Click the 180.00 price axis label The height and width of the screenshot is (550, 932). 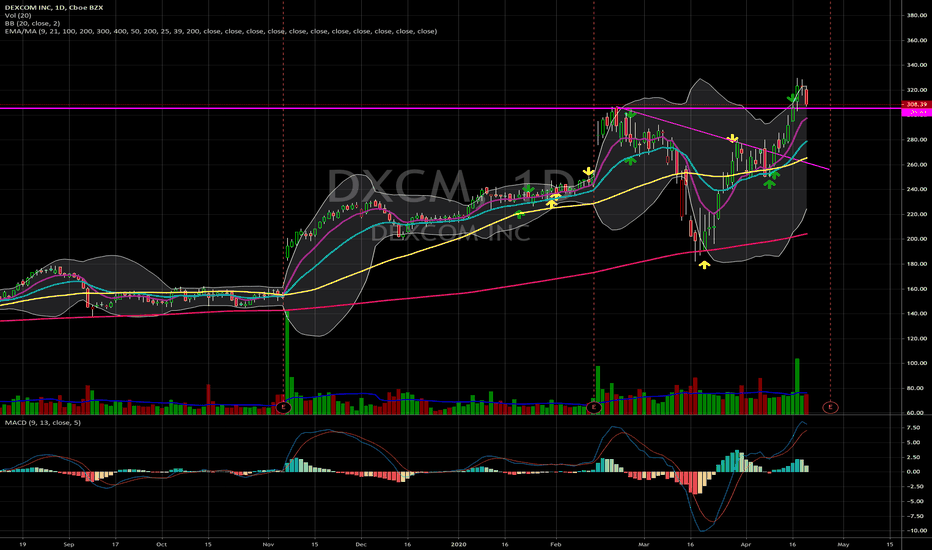(x=917, y=264)
